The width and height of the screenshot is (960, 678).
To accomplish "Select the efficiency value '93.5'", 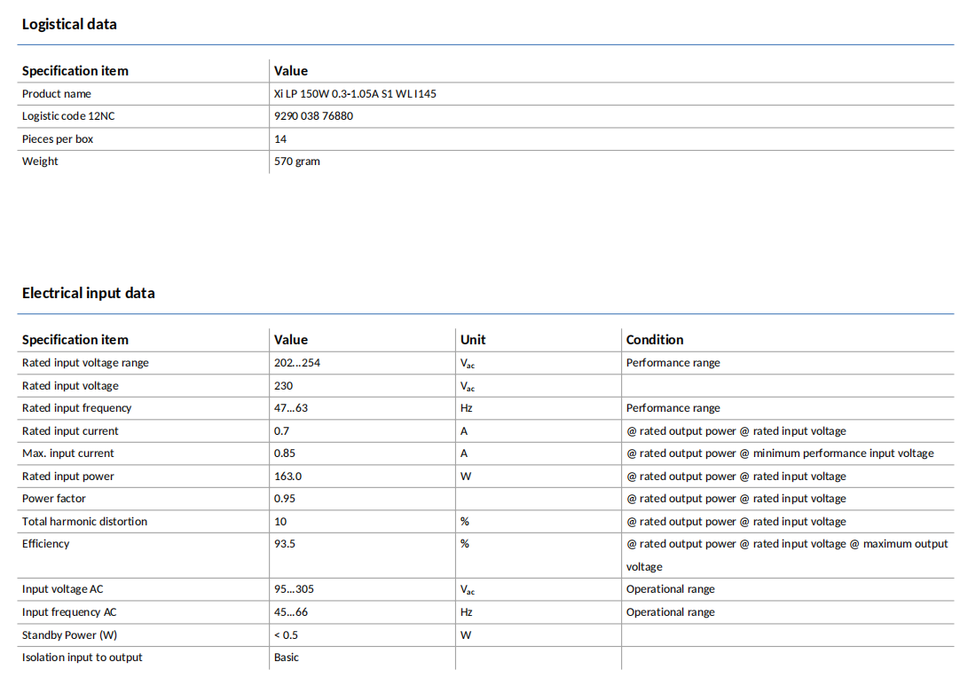I will (285, 544).
